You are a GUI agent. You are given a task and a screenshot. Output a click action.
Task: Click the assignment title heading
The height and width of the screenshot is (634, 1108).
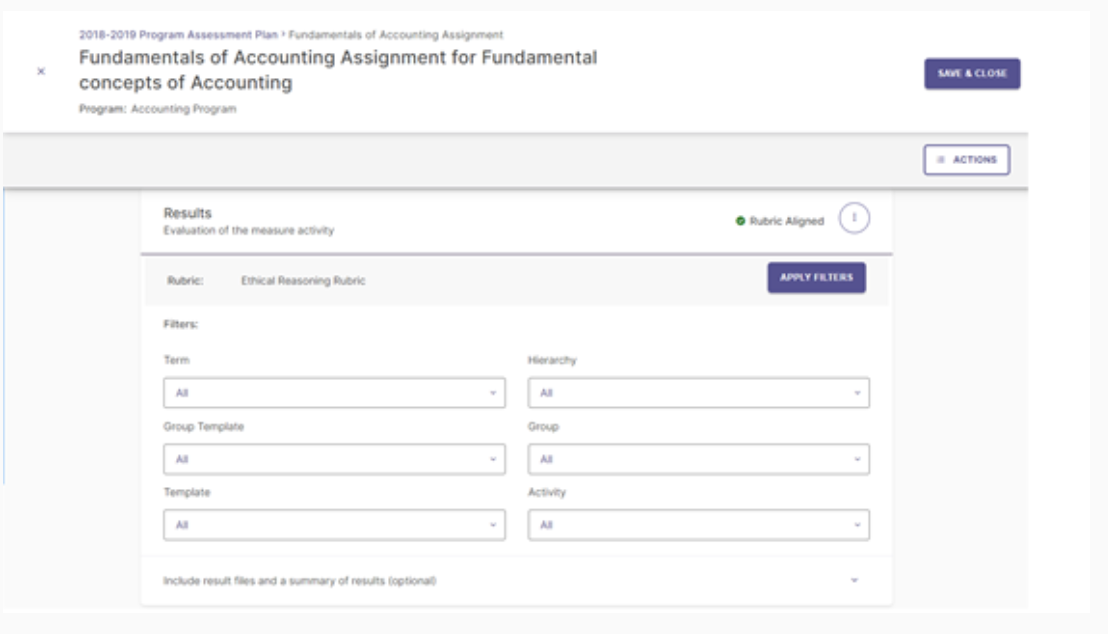pos(338,71)
